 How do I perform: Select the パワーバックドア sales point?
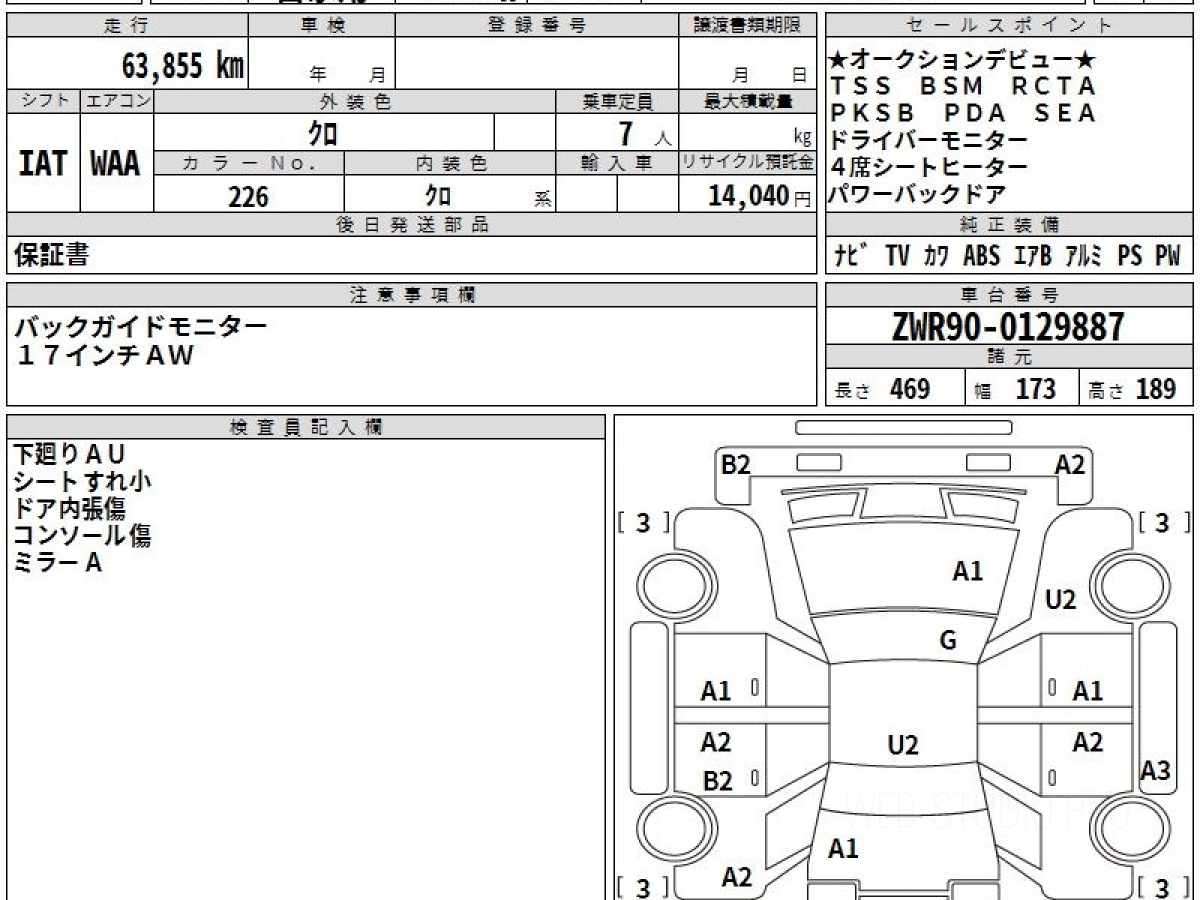tap(918, 194)
